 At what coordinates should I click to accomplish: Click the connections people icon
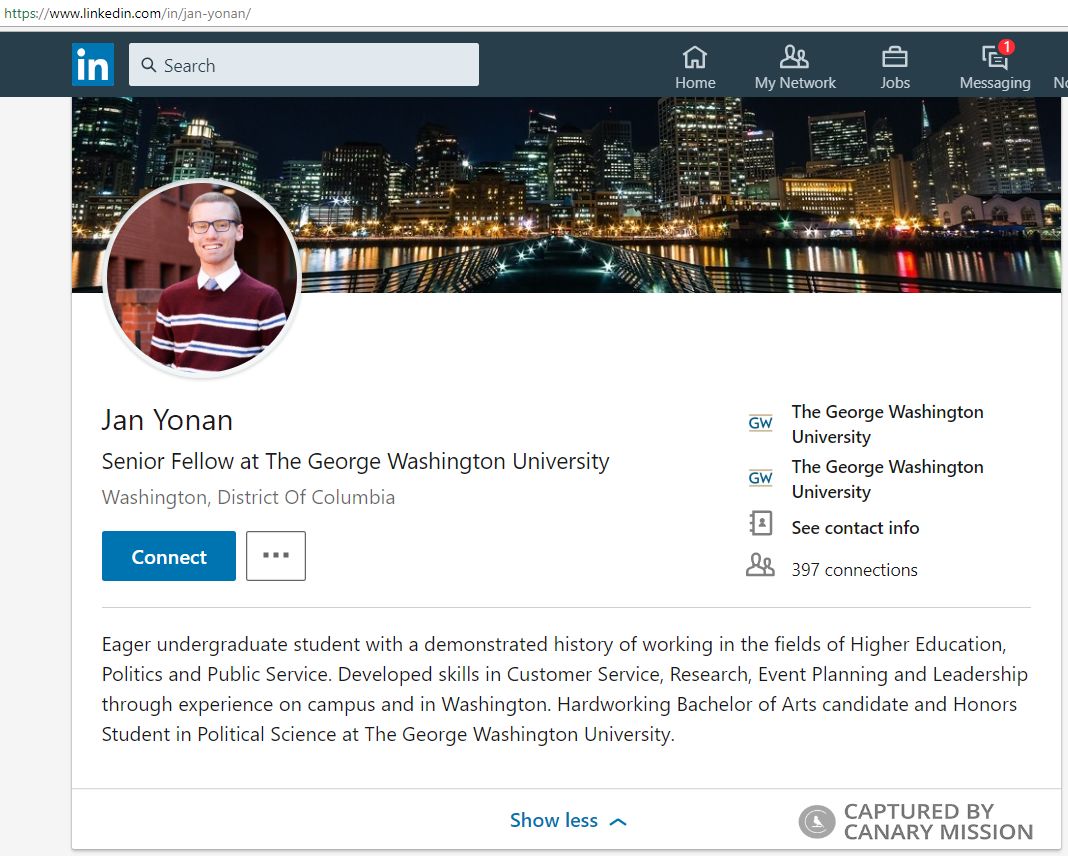[x=760, y=567]
